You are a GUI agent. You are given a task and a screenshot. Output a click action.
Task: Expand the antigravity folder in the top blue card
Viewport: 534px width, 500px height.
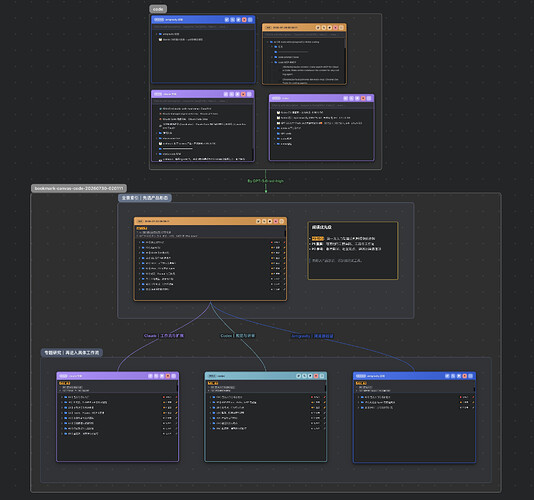click(x=156, y=34)
